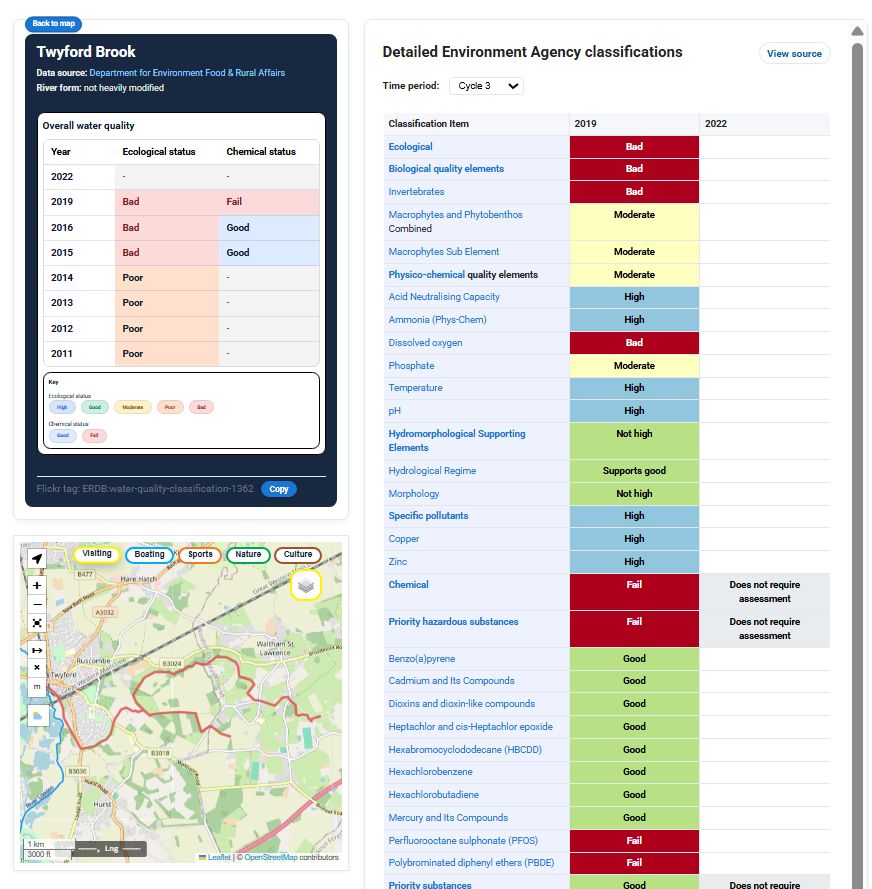Select the Poor ecological status key swatch
872x889 pixels.
pyautogui.click(x=170, y=407)
